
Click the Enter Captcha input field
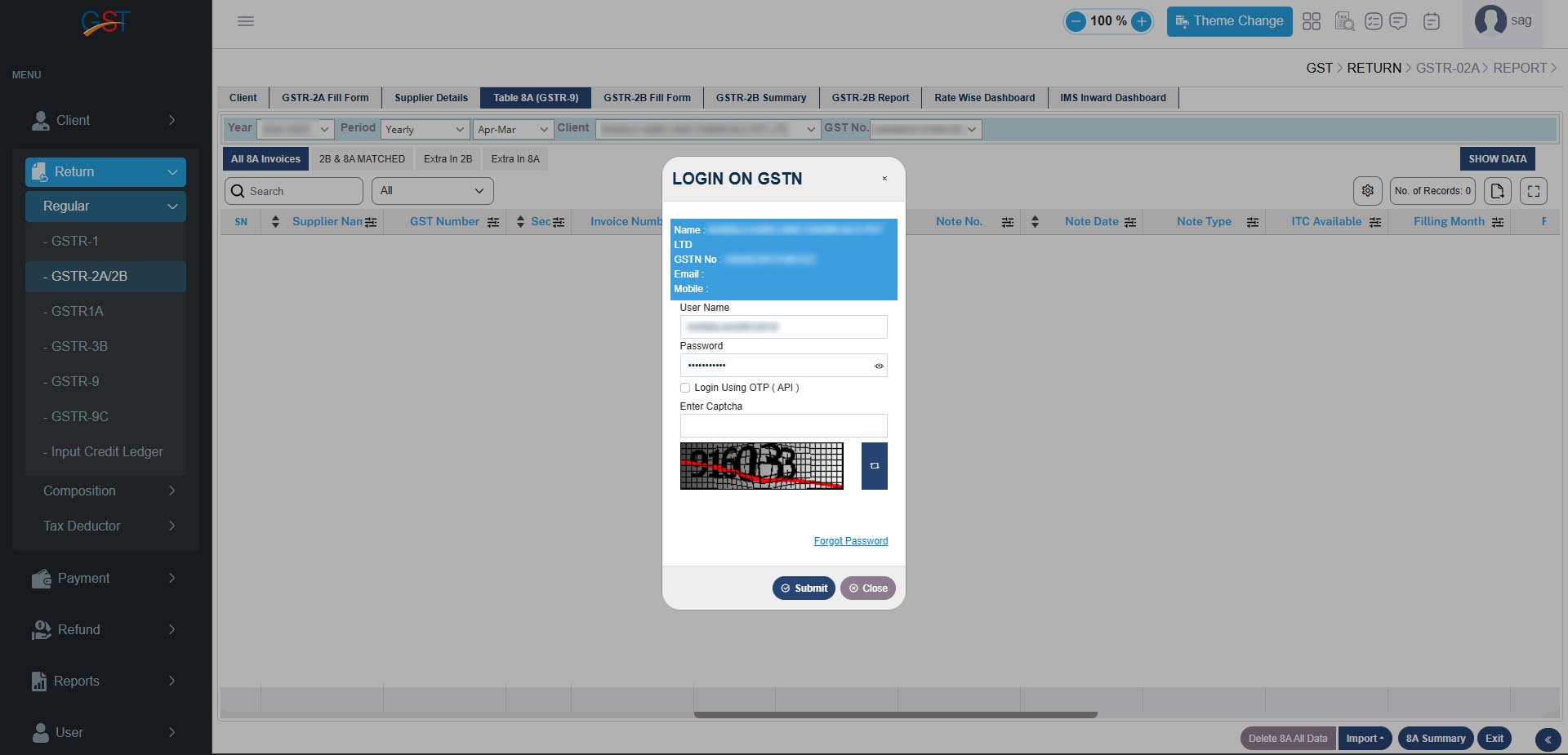pyautogui.click(x=783, y=425)
